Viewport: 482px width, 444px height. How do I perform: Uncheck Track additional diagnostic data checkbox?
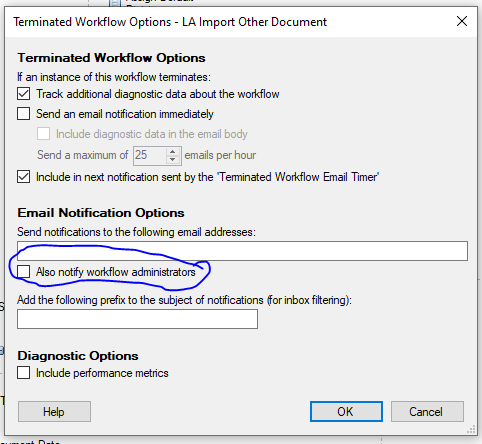pos(24,94)
